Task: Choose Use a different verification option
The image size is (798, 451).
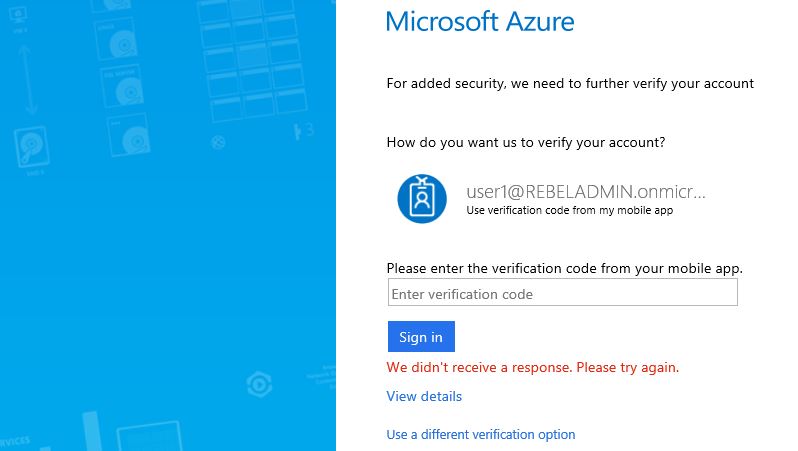Action: coord(480,434)
